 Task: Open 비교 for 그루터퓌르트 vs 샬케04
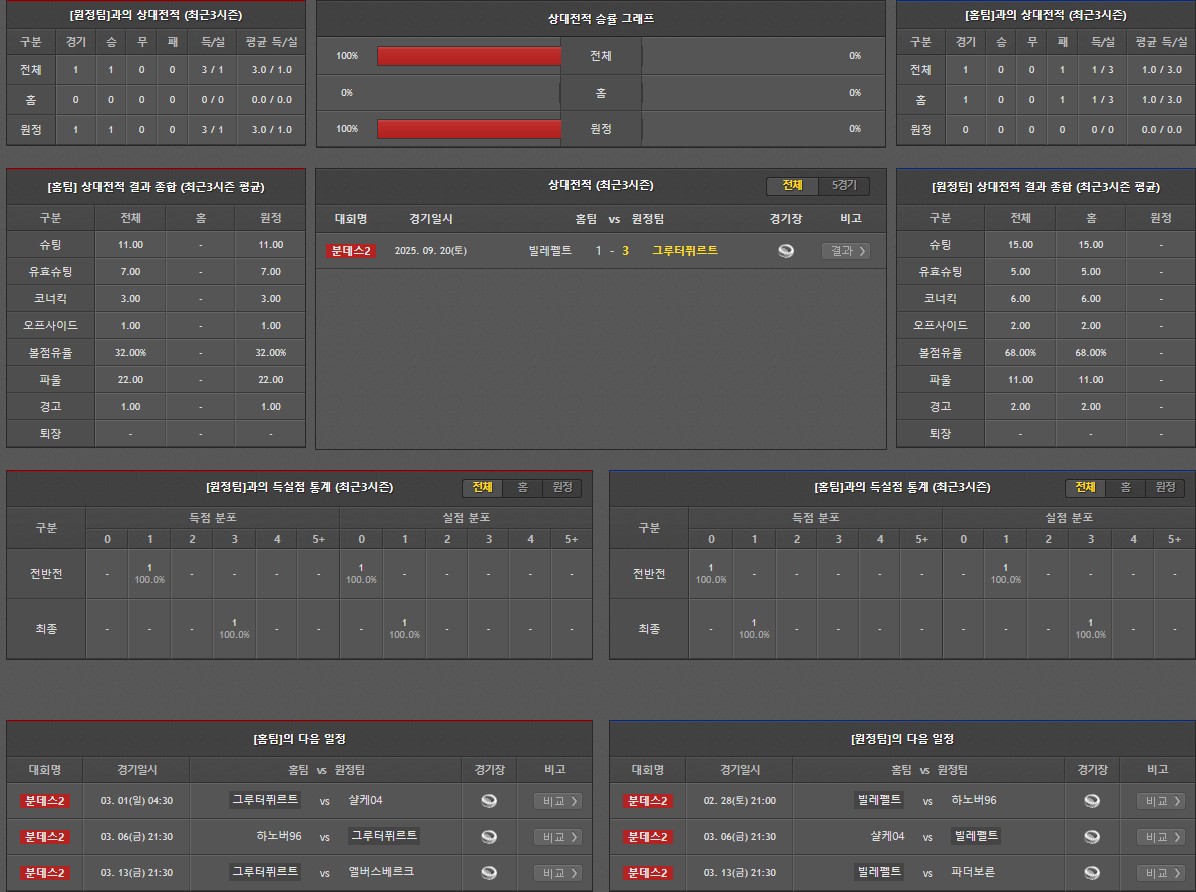click(x=558, y=801)
